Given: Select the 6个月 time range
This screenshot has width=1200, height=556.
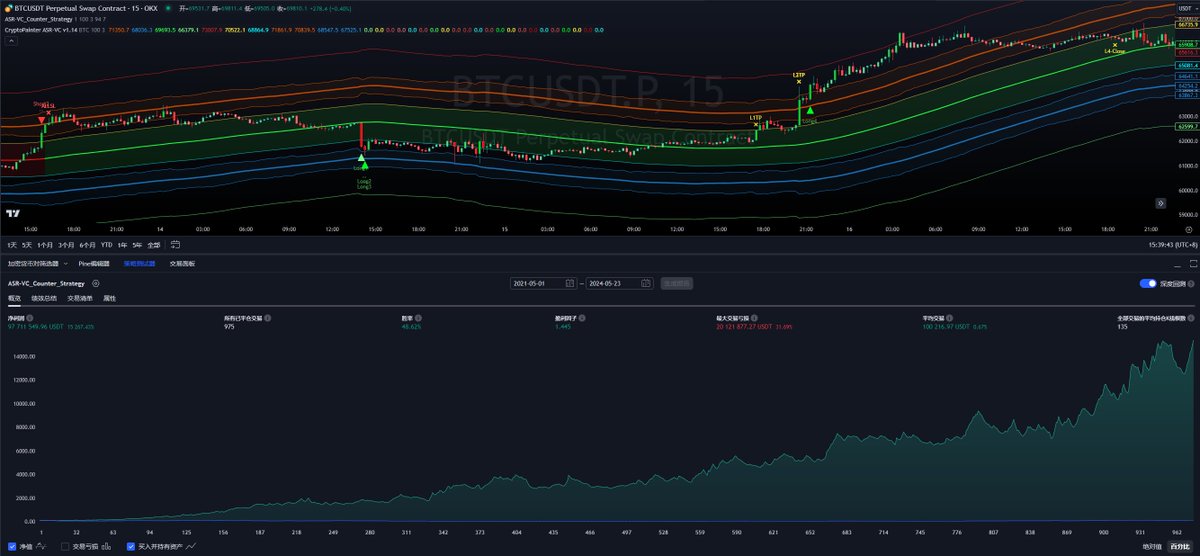Looking at the screenshot, I should (87, 244).
